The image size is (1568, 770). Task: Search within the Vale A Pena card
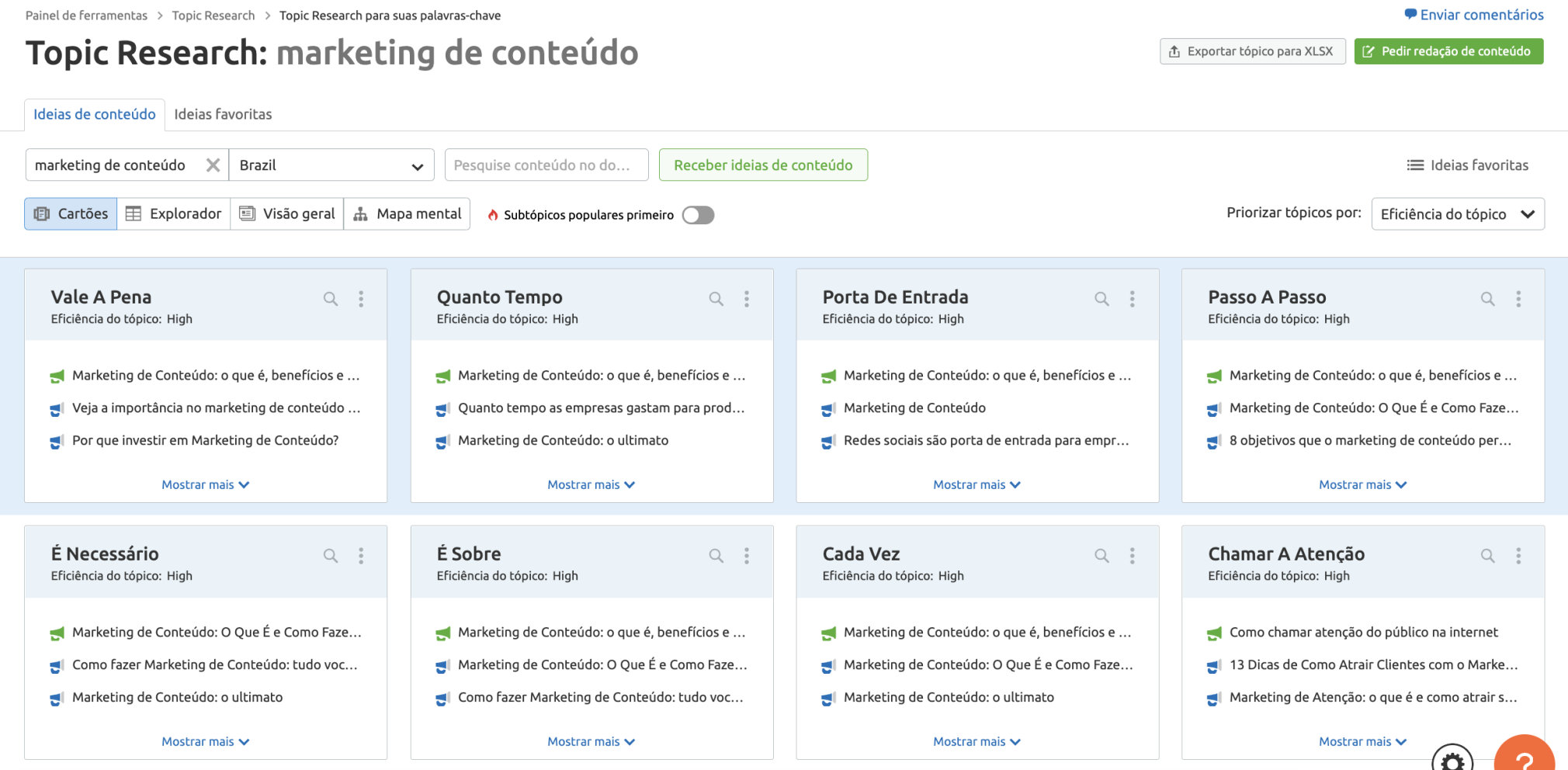pyautogui.click(x=331, y=299)
